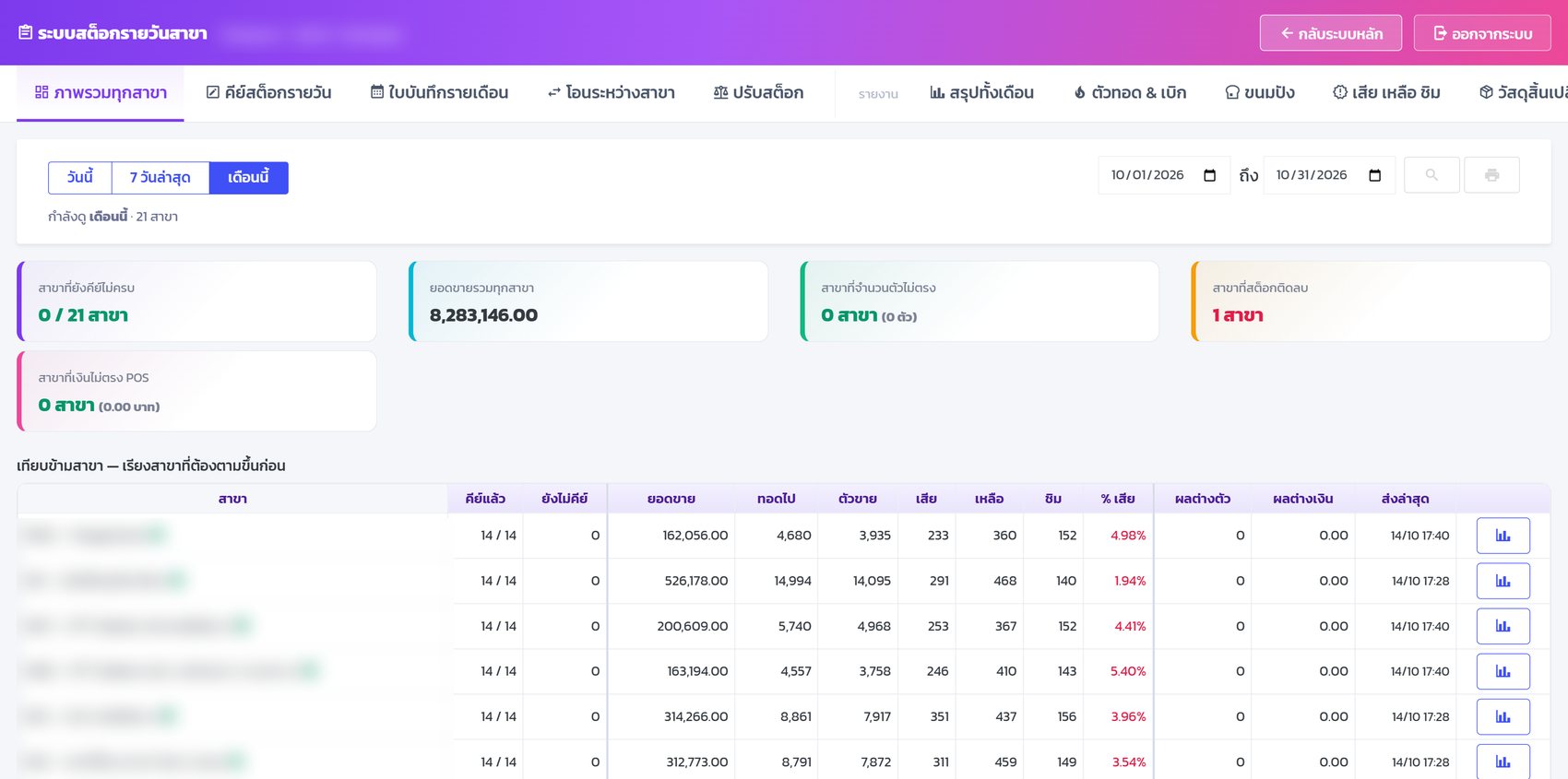Click the กลับระบบหลัก button
The image size is (1568, 779).
pos(1331,33)
